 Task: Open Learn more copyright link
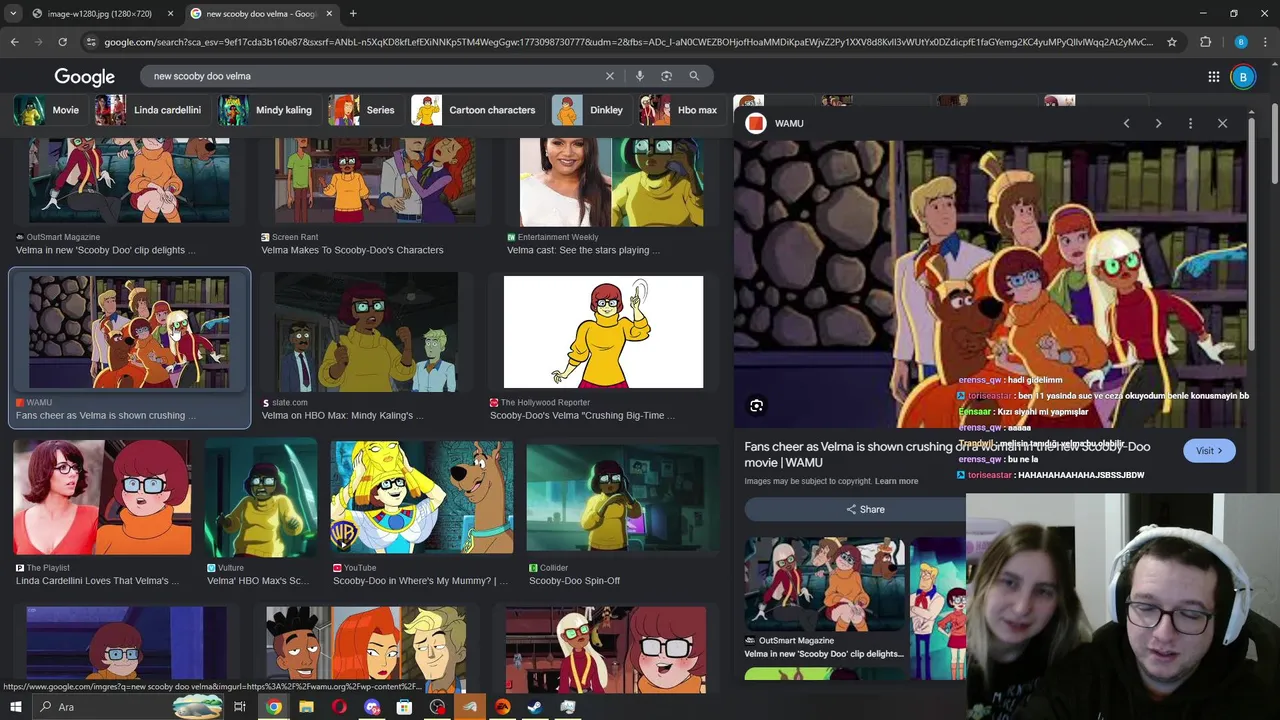(896, 481)
